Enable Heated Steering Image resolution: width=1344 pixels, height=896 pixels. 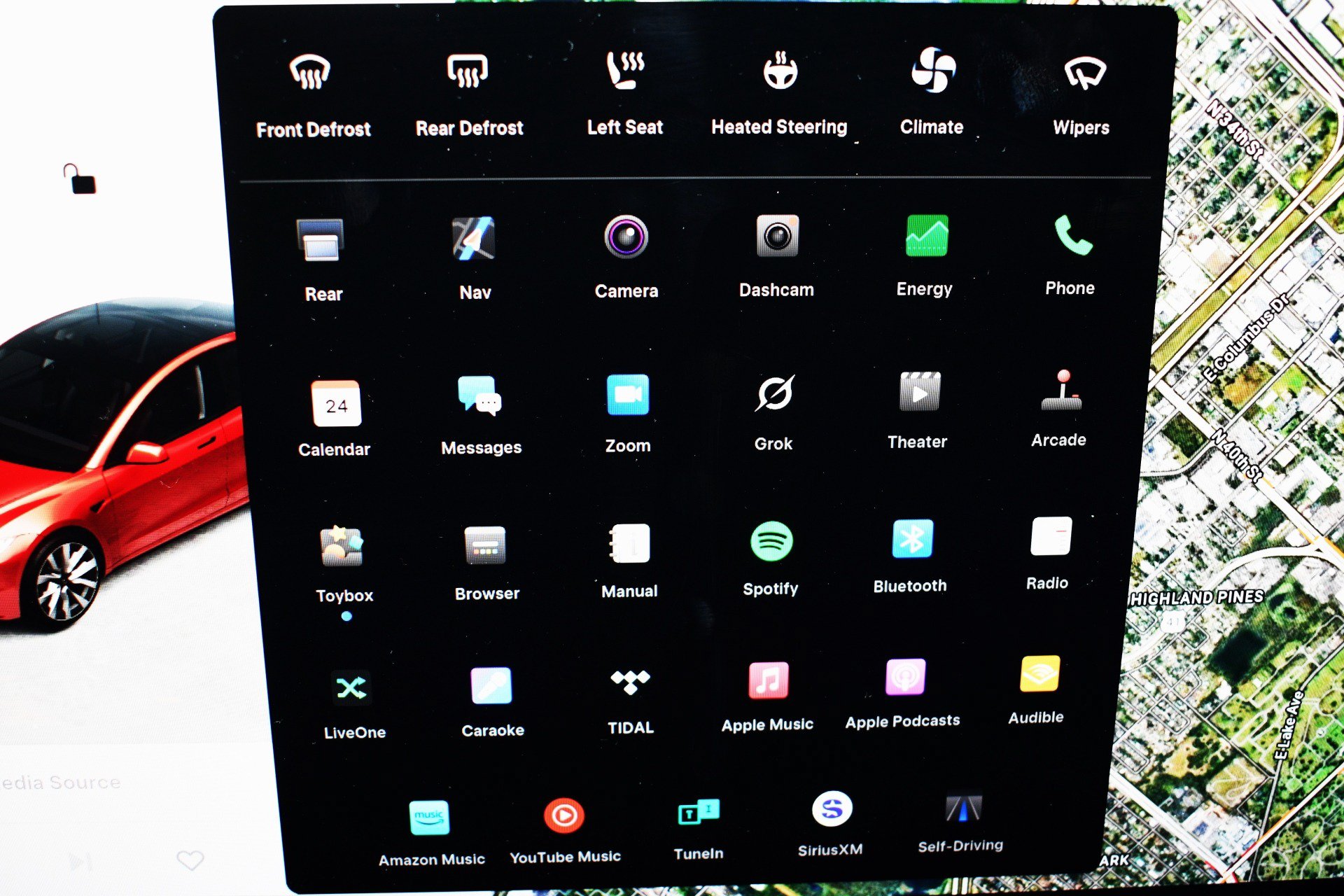(779, 92)
